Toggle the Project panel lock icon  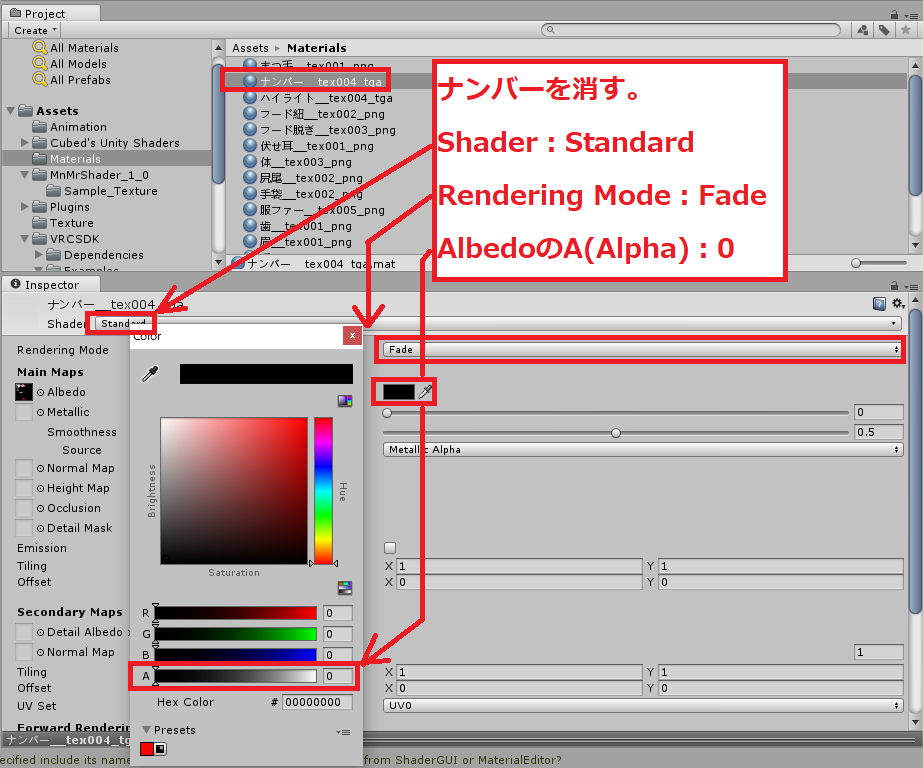pos(894,15)
